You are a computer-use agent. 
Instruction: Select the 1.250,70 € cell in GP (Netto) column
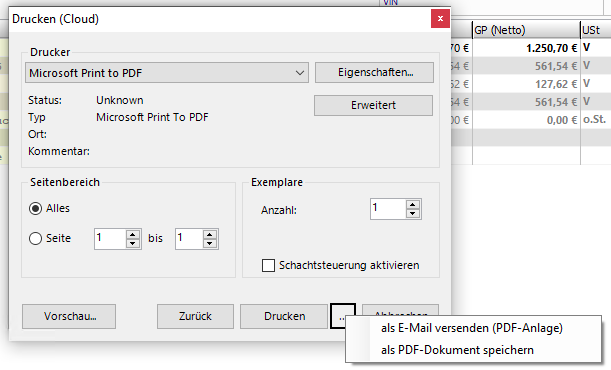click(x=526, y=48)
